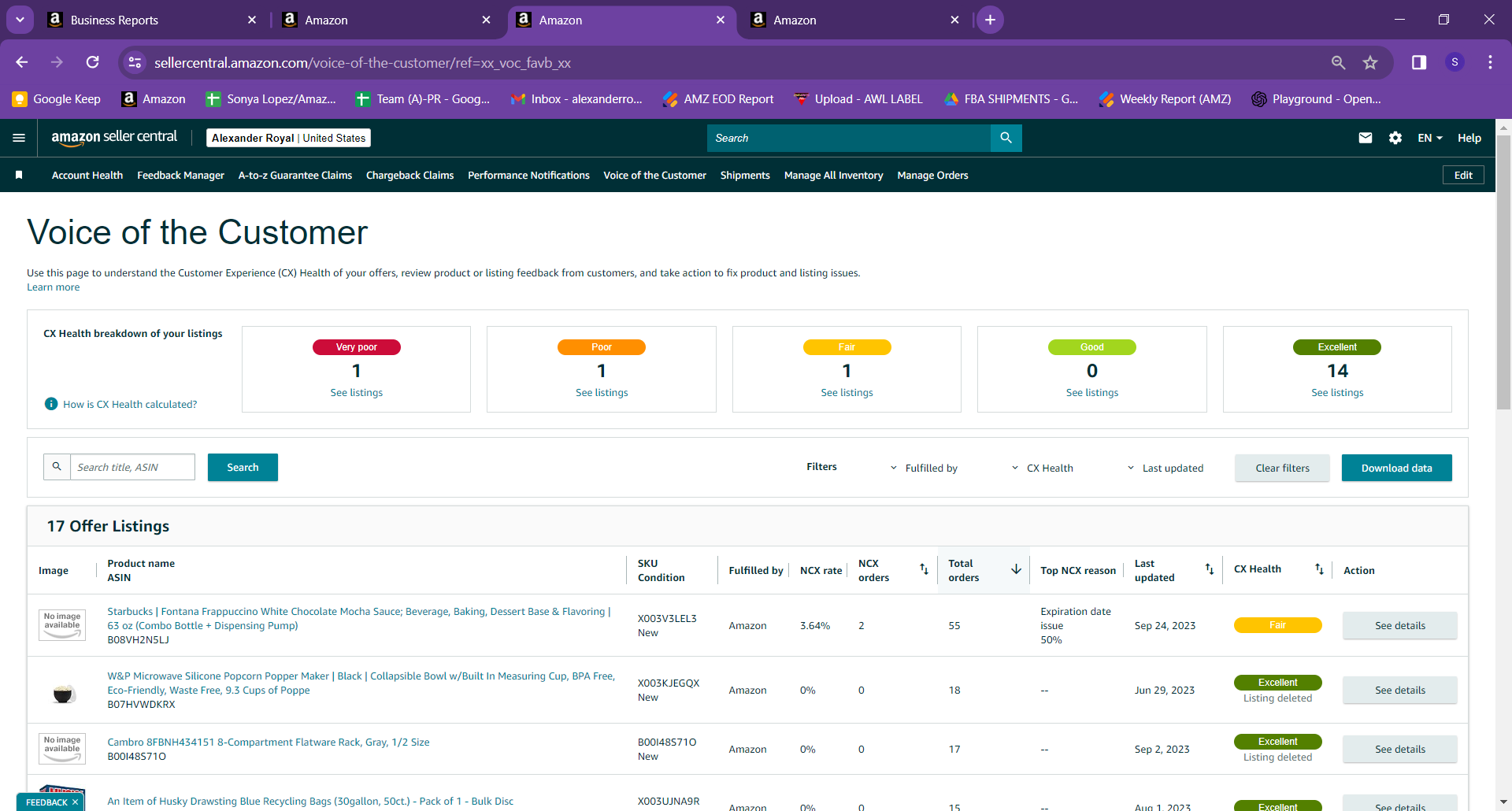Viewport: 1512px width, 811px height.
Task: Sort by NCX orders arrows icon
Action: [924, 569]
